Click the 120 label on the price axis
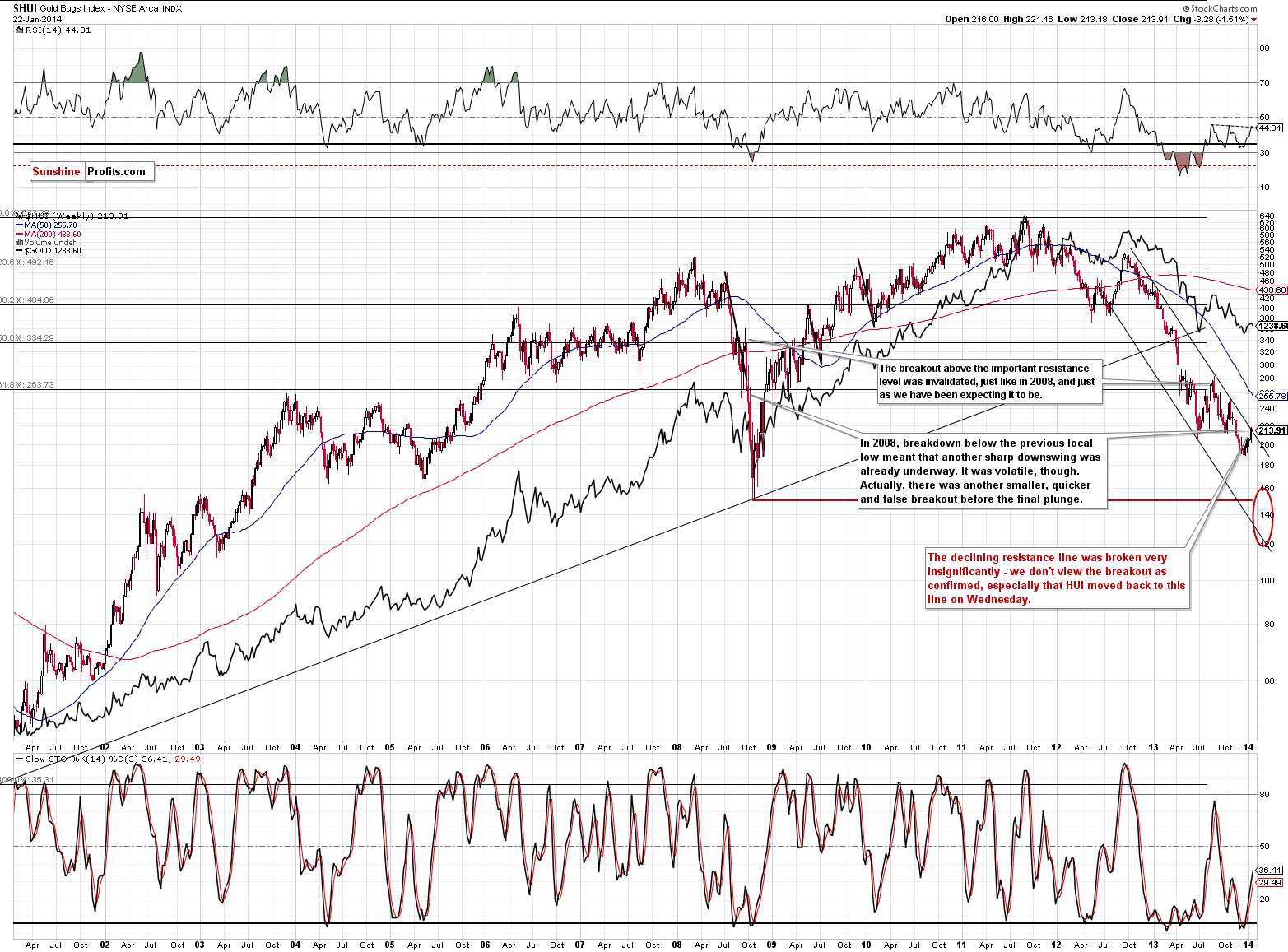This screenshot has width=1288, height=952. pos(1267,545)
